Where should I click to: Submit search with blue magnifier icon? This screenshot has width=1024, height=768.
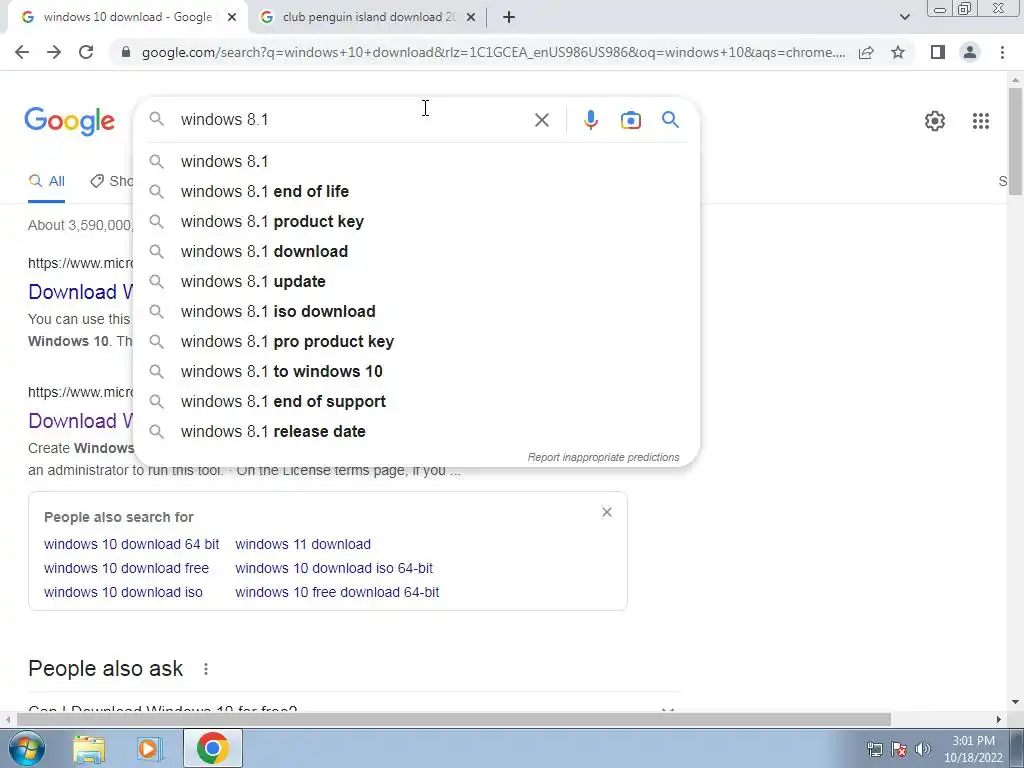[x=670, y=120]
